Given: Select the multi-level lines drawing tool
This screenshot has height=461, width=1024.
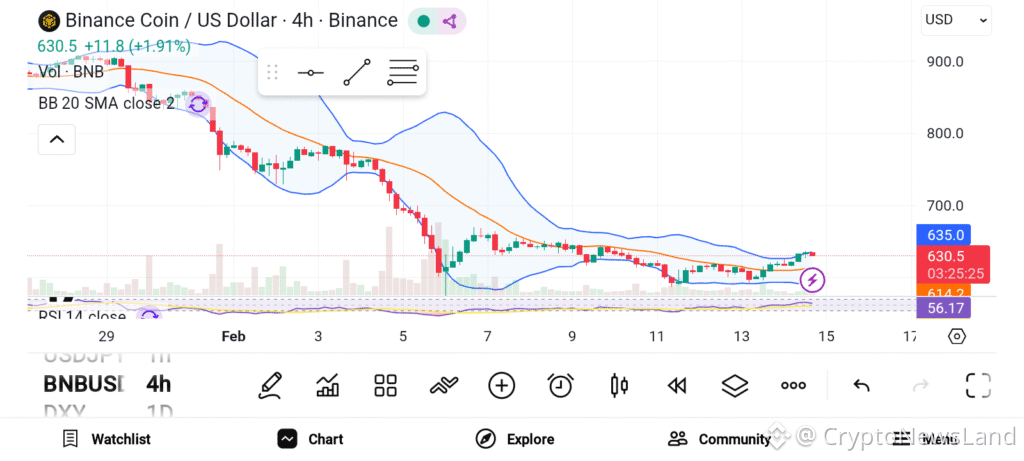Looking at the screenshot, I should [403, 72].
